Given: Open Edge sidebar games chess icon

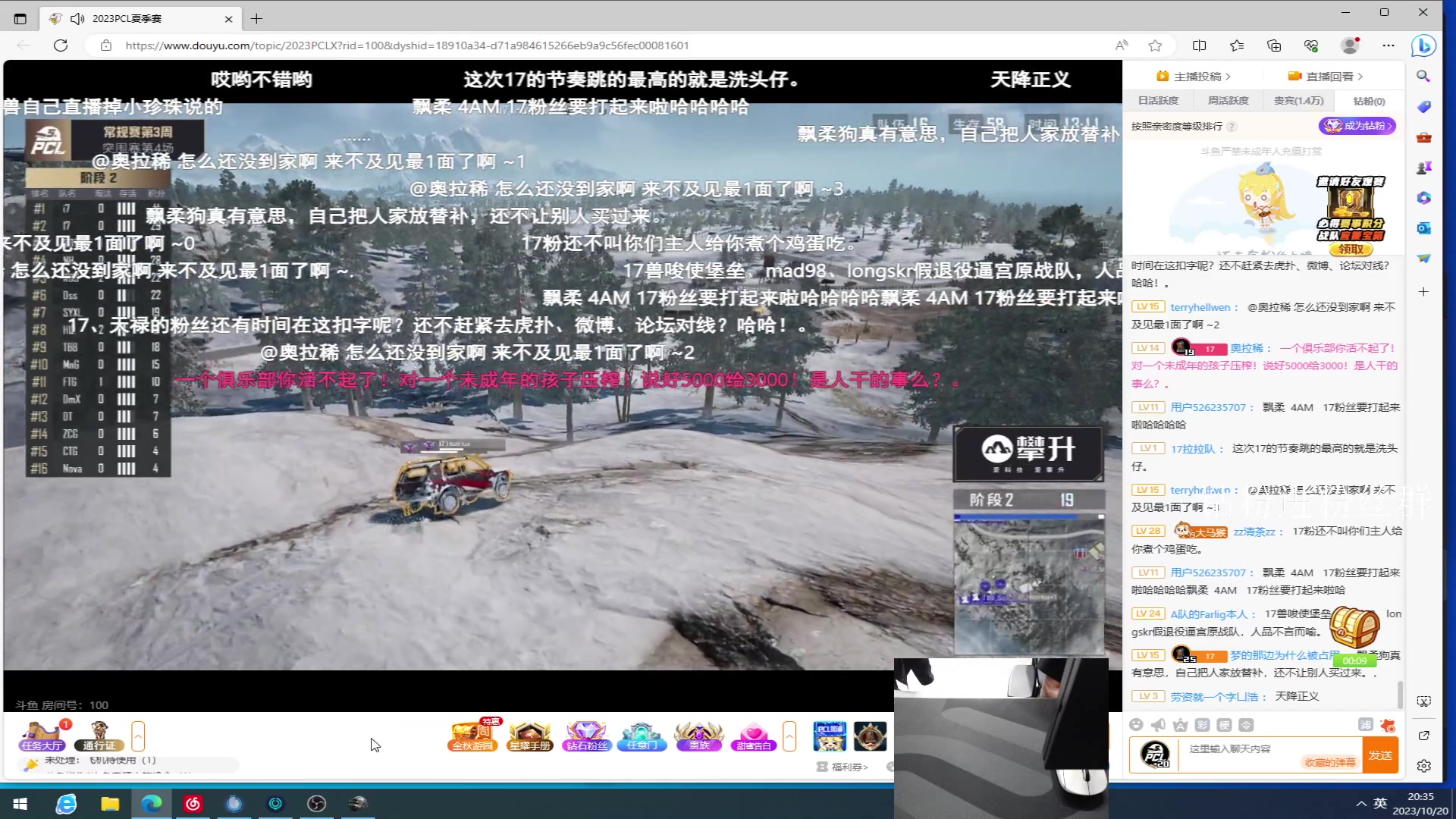Looking at the screenshot, I should (x=1423, y=168).
